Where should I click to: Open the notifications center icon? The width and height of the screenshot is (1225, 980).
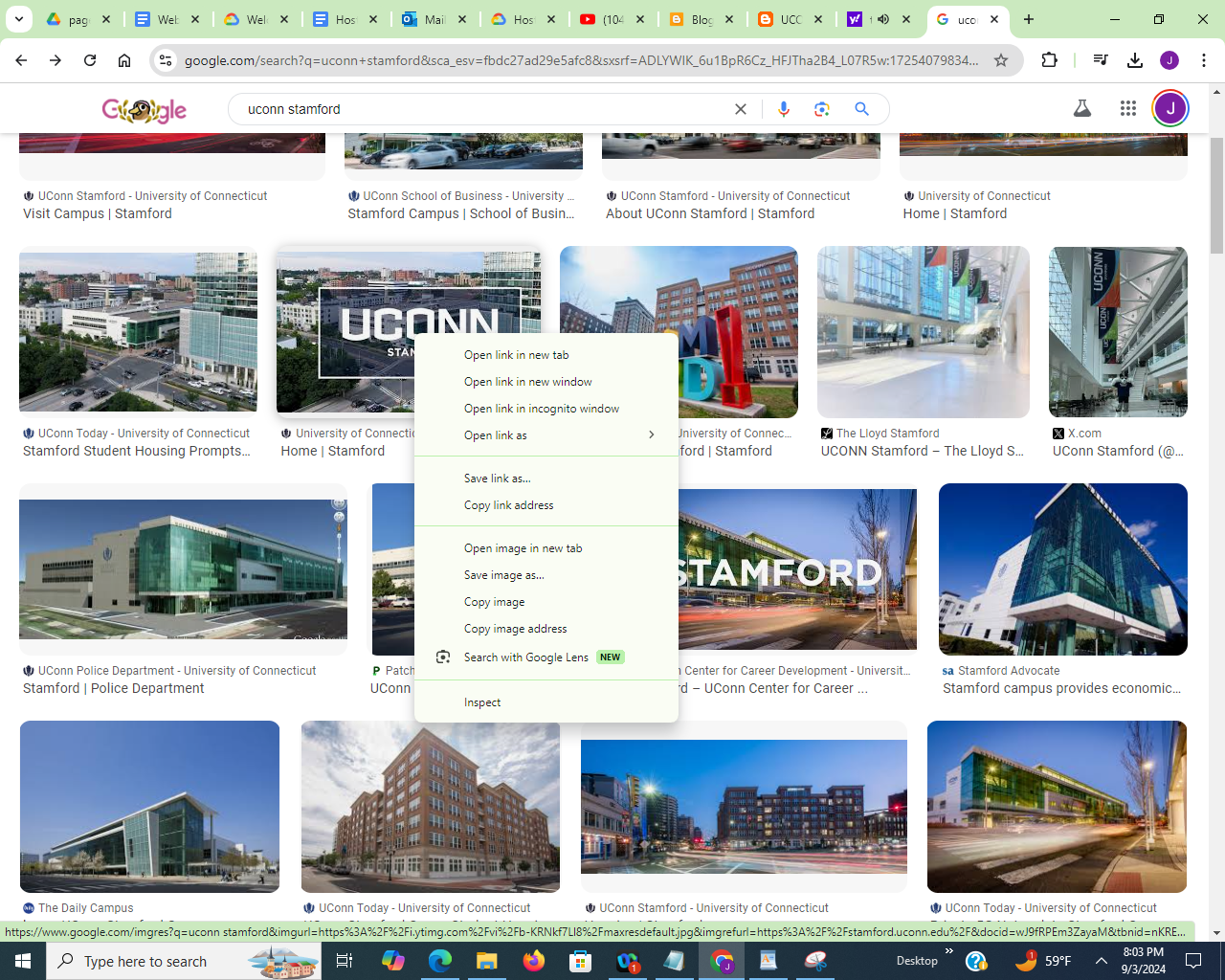[x=1193, y=961]
